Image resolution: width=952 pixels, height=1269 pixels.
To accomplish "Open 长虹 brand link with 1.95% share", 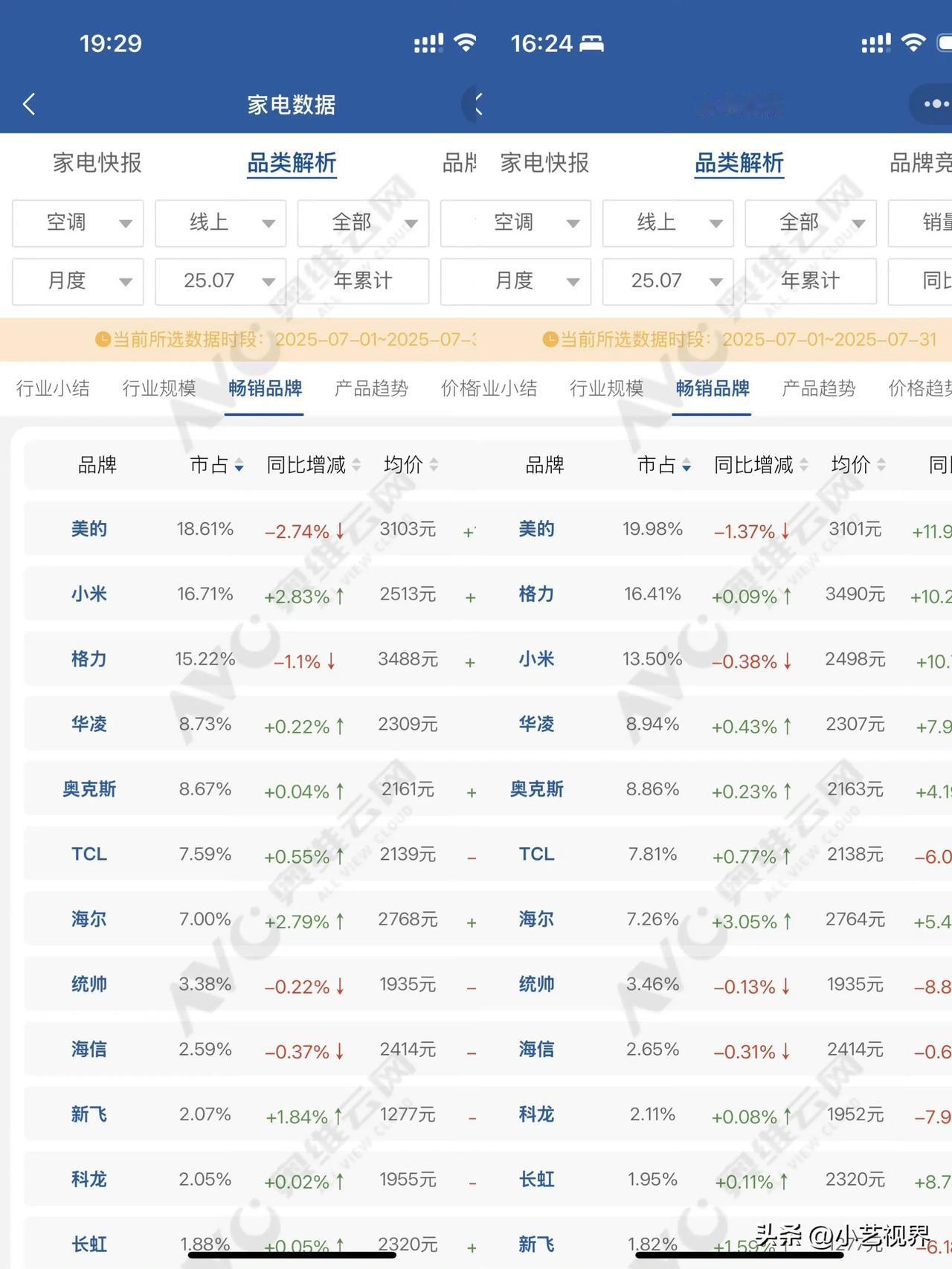I will pyautogui.click(x=537, y=1179).
